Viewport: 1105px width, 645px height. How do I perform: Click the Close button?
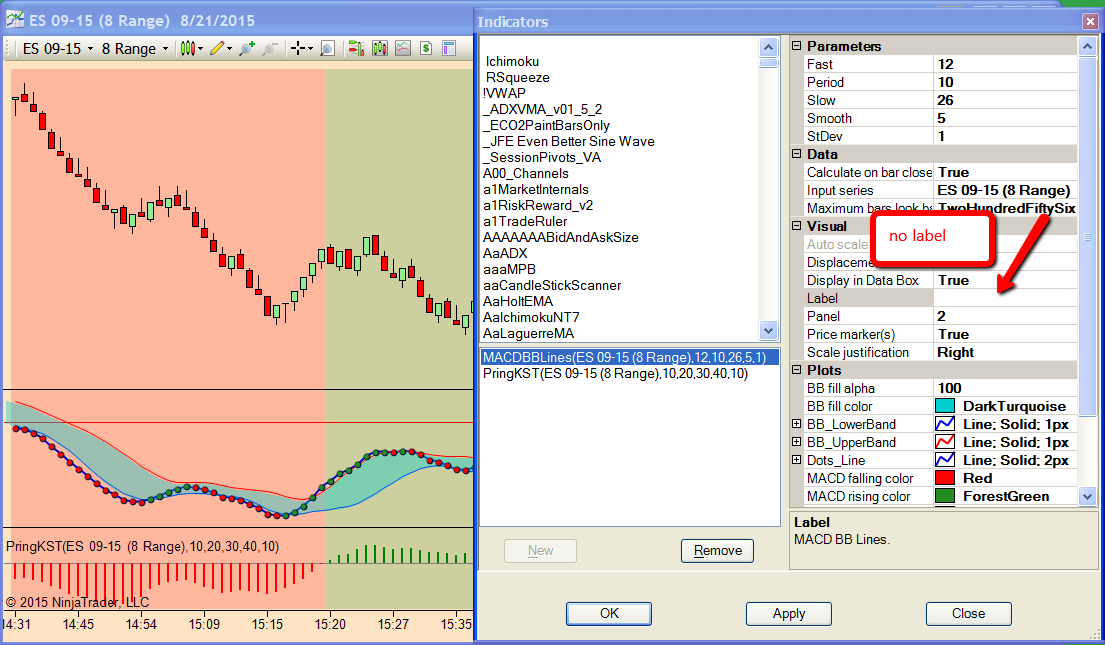click(968, 613)
